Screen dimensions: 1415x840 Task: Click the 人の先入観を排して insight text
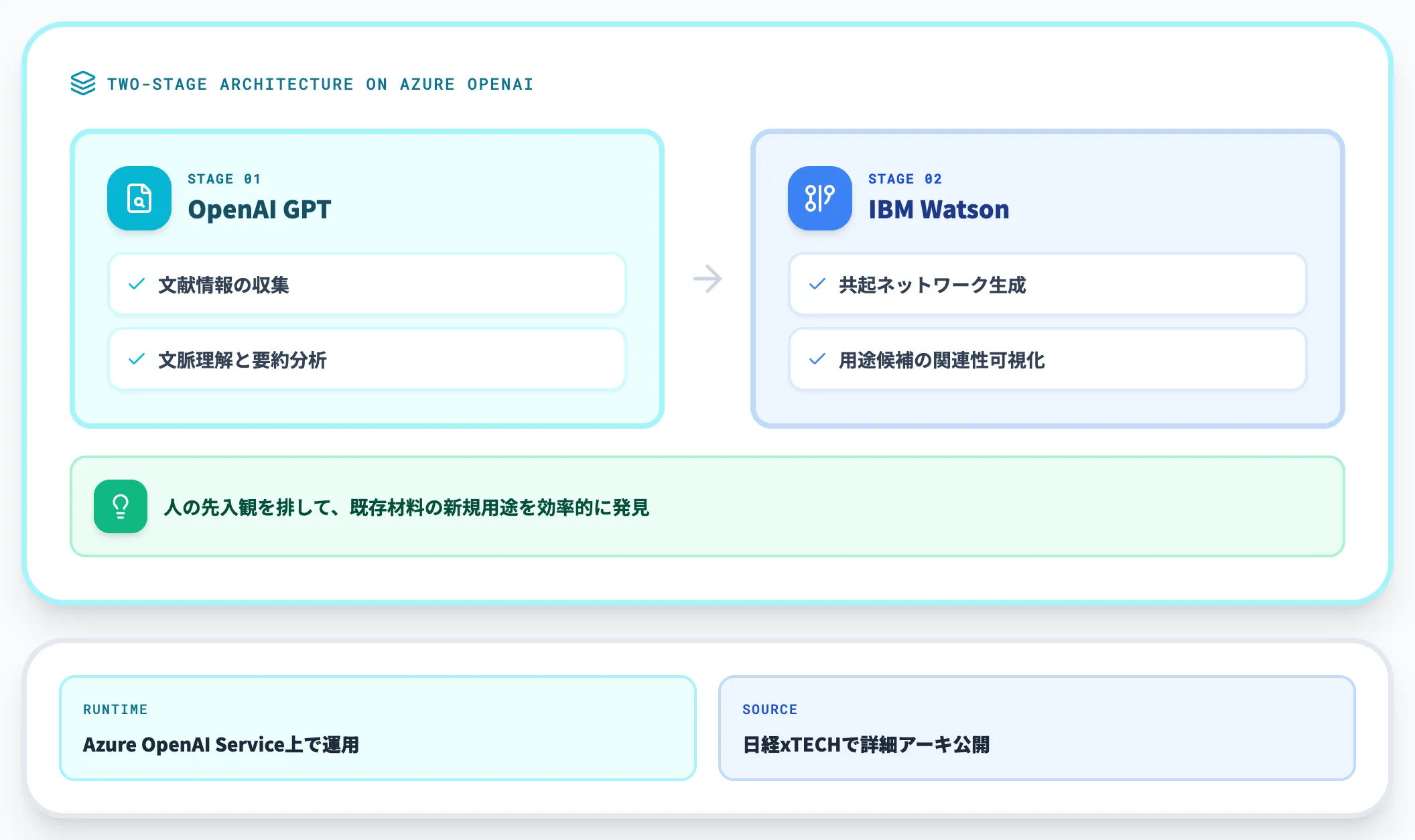click(x=407, y=507)
